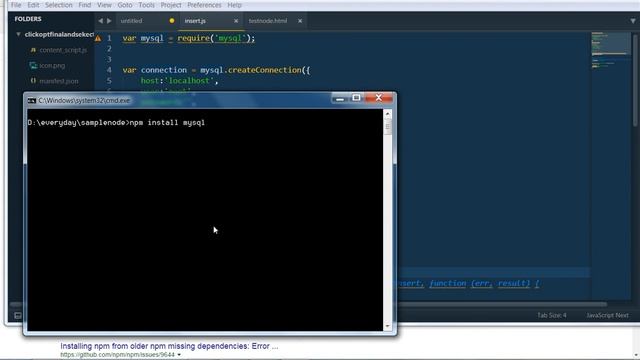The width and height of the screenshot is (640, 360).
Task: Click the github.com/npm/npm/issues/9644 URL
Action: coord(118,355)
